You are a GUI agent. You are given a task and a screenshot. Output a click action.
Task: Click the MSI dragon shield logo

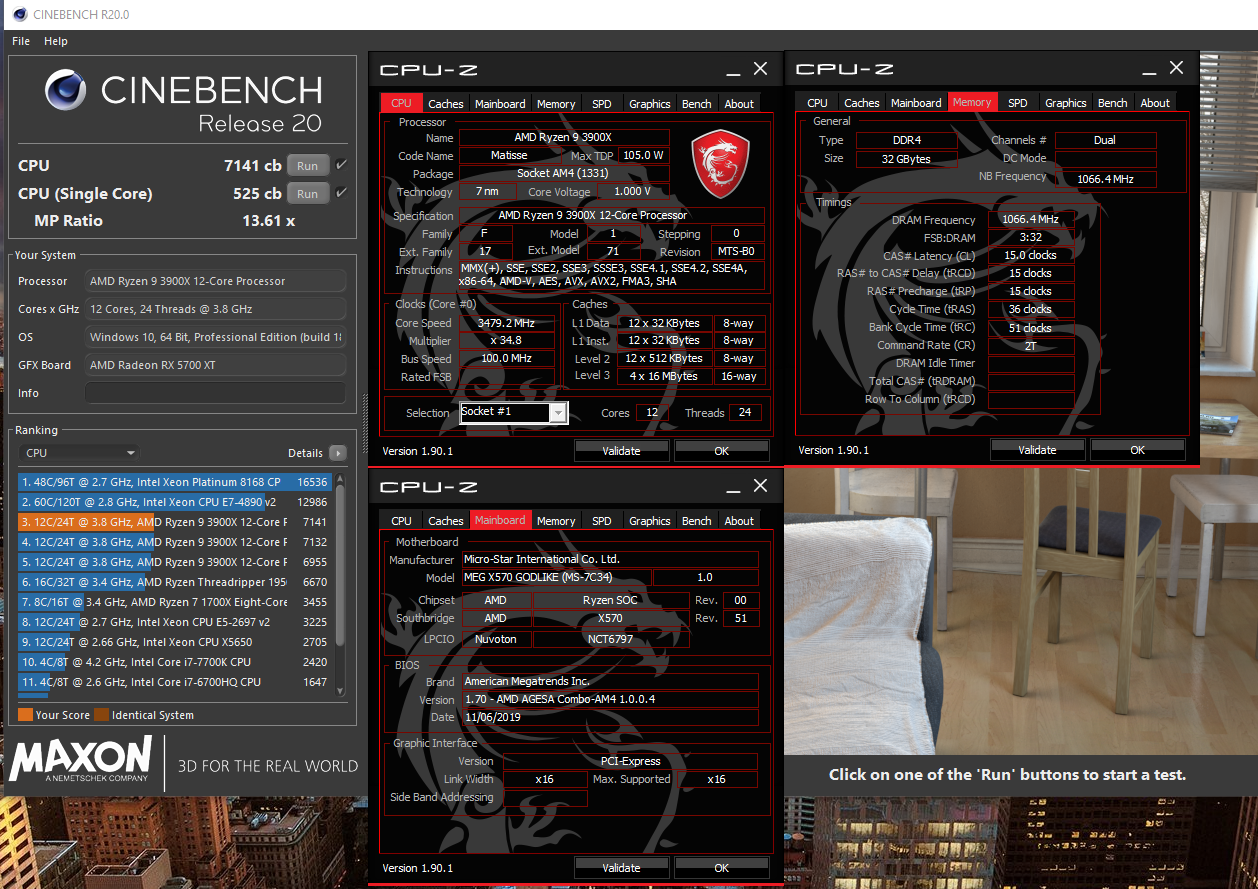tap(719, 161)
